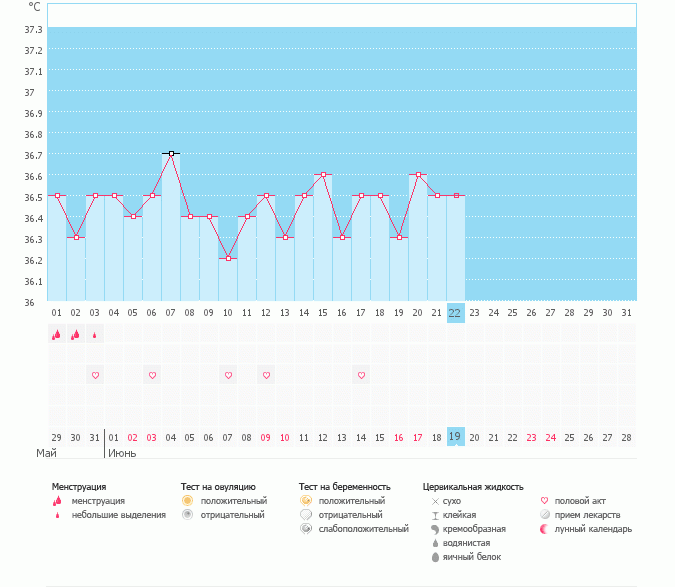675x587 pixels.
Task: Select the peak temperature point on day 07
Action: (x=171, y=153)
